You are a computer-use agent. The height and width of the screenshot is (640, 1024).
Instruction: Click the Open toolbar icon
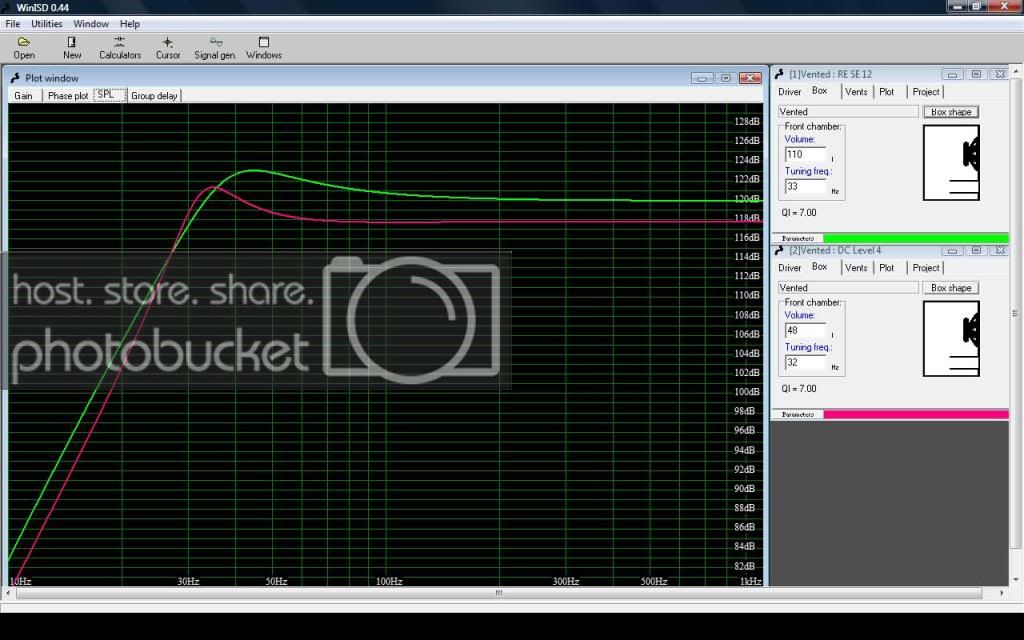(x=24, y=48)
